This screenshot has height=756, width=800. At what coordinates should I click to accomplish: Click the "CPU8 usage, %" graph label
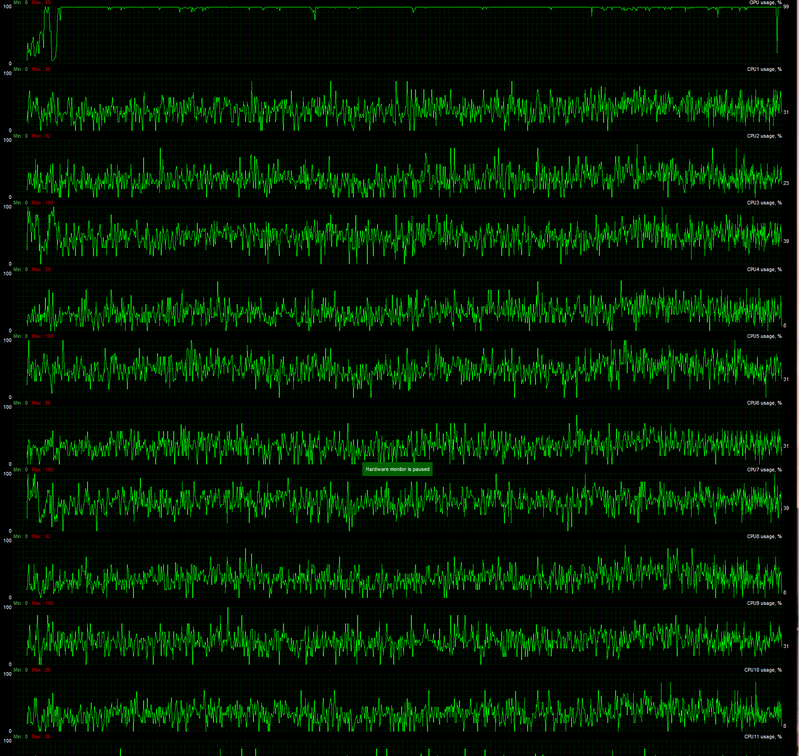pos(764,537)
